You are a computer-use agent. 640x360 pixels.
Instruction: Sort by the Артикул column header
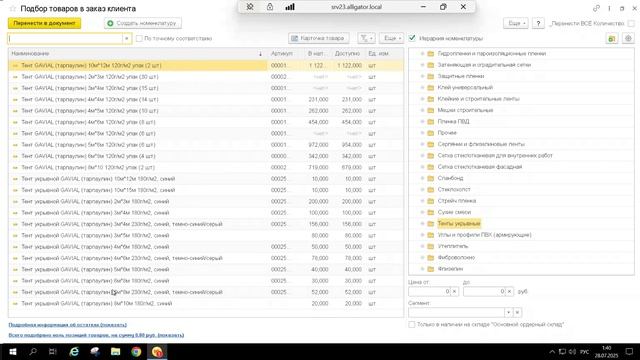282,54
